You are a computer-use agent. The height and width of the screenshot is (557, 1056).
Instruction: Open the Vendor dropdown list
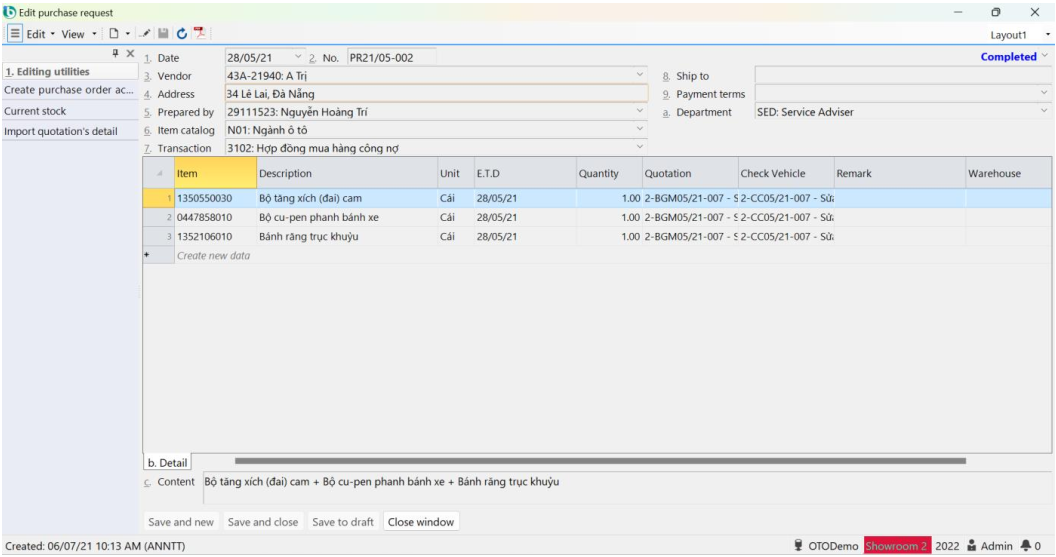click(x=640, y=76)
